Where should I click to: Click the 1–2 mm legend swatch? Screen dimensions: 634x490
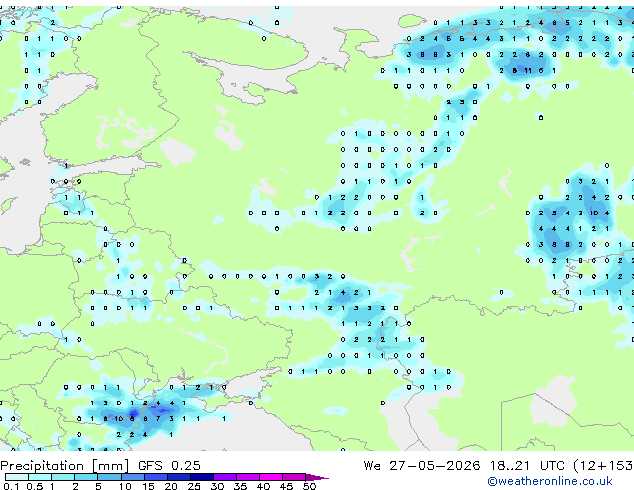[63, 477]
